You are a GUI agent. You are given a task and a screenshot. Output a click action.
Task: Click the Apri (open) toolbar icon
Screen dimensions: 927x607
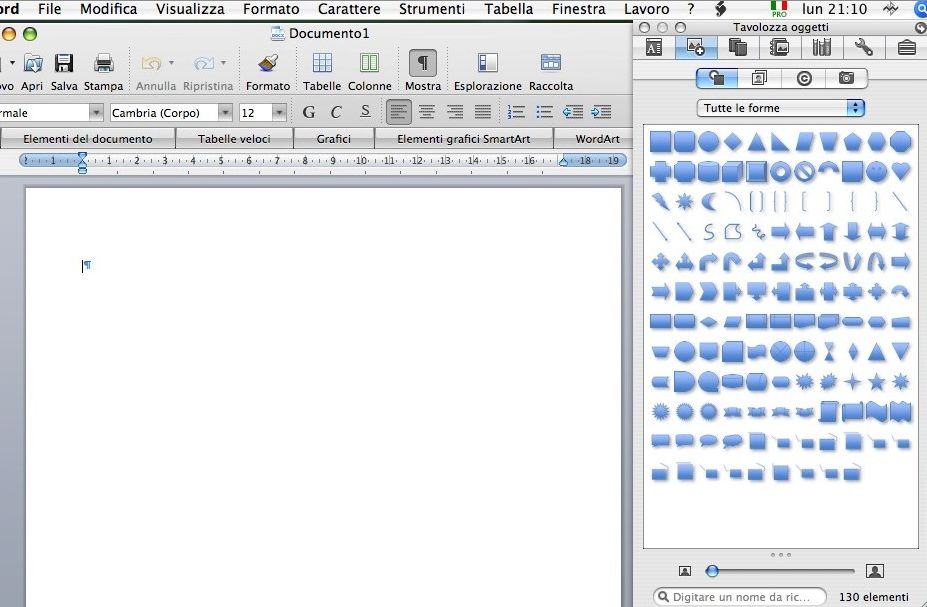click(33, 64)
